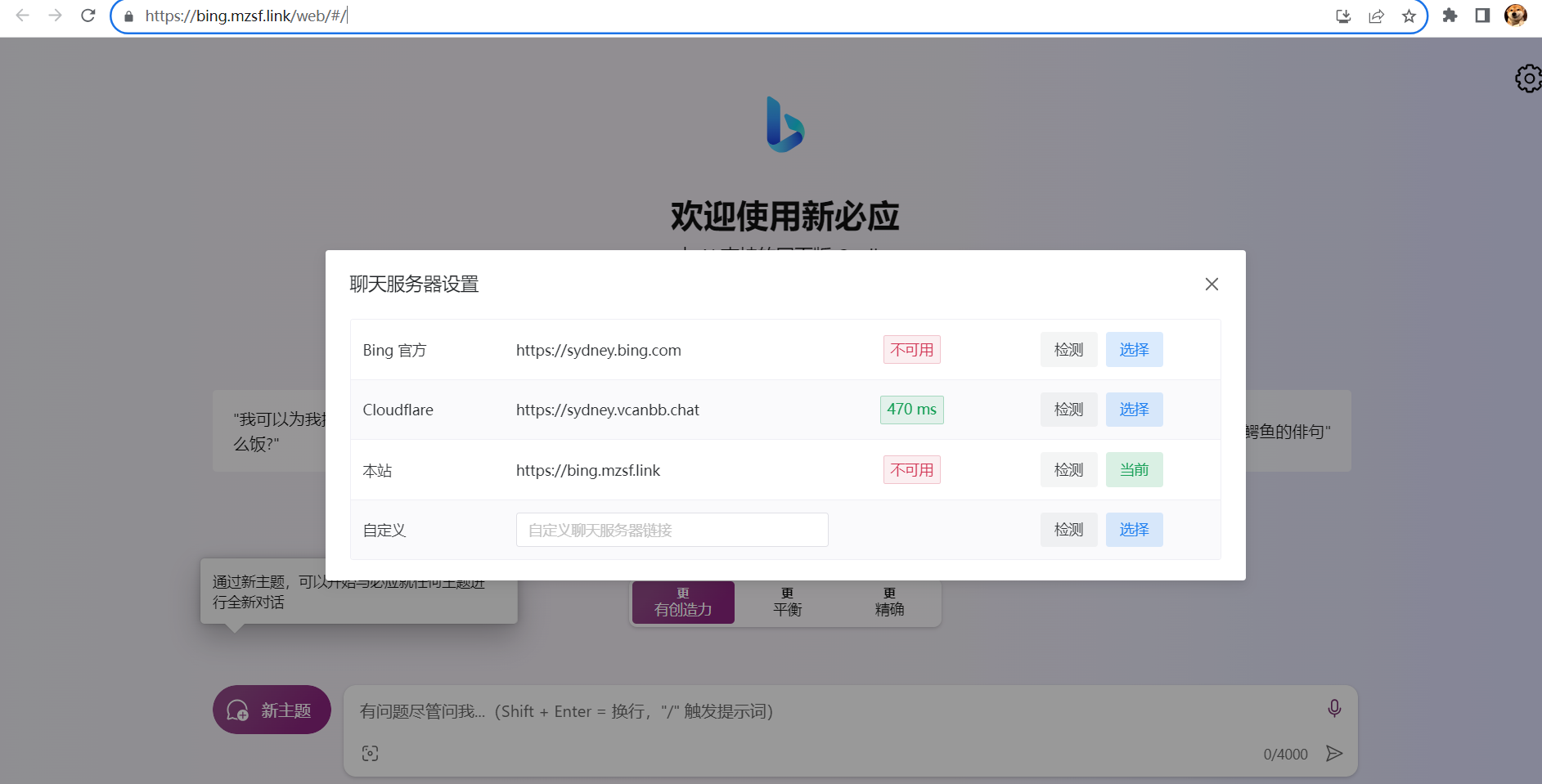
Task: Choose the 精确 conversation style
Action: (889, 603)
